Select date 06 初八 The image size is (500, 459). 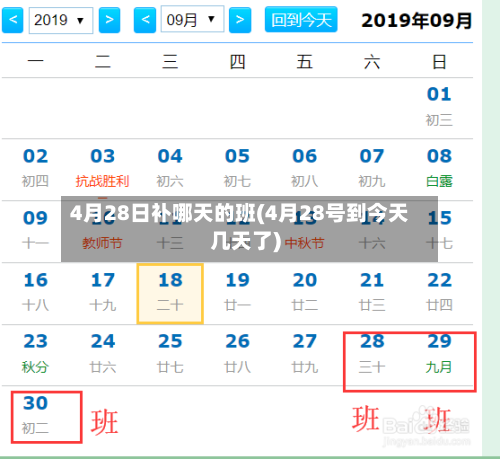click(x=305, y=169)
